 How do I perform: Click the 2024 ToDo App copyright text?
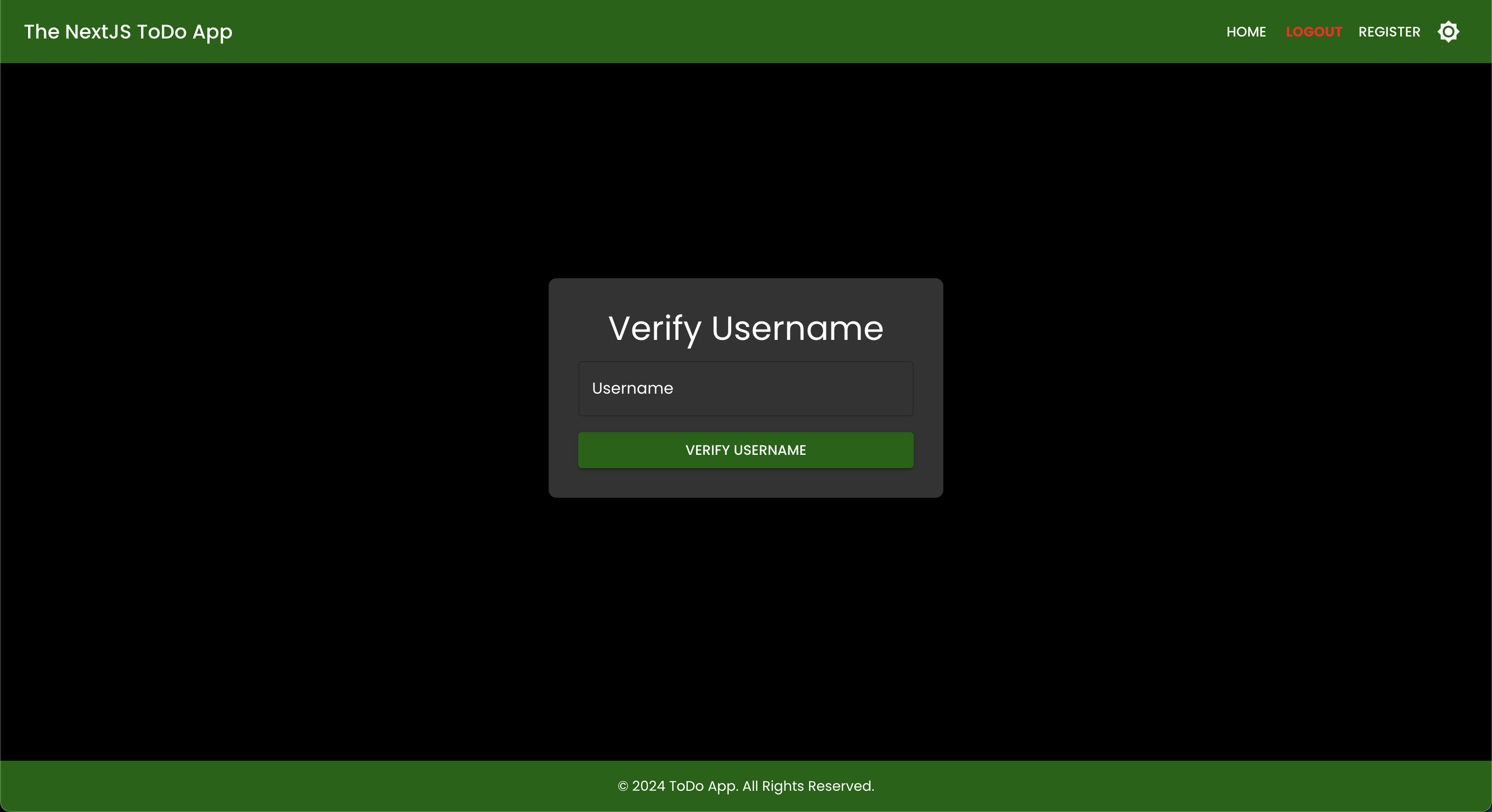pos(746,786)
